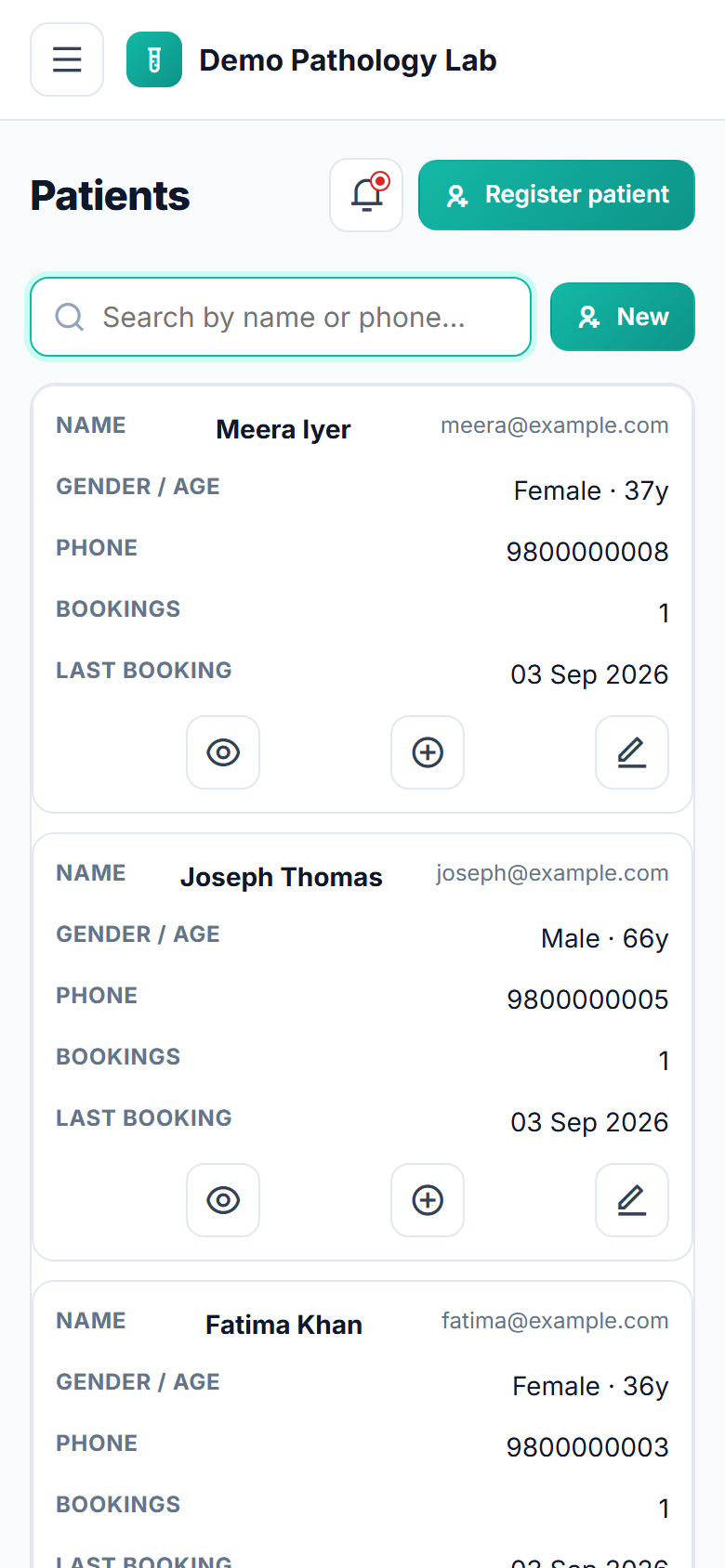The height and width of the screenshot is (1568, 725).
Task: Select the Meera Iyer name
Action: [283, 429]
